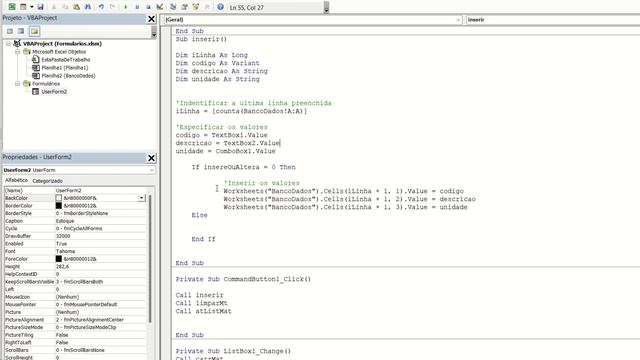Toggle Design Mode icon
640x360 pixels.
click(160, 7)
